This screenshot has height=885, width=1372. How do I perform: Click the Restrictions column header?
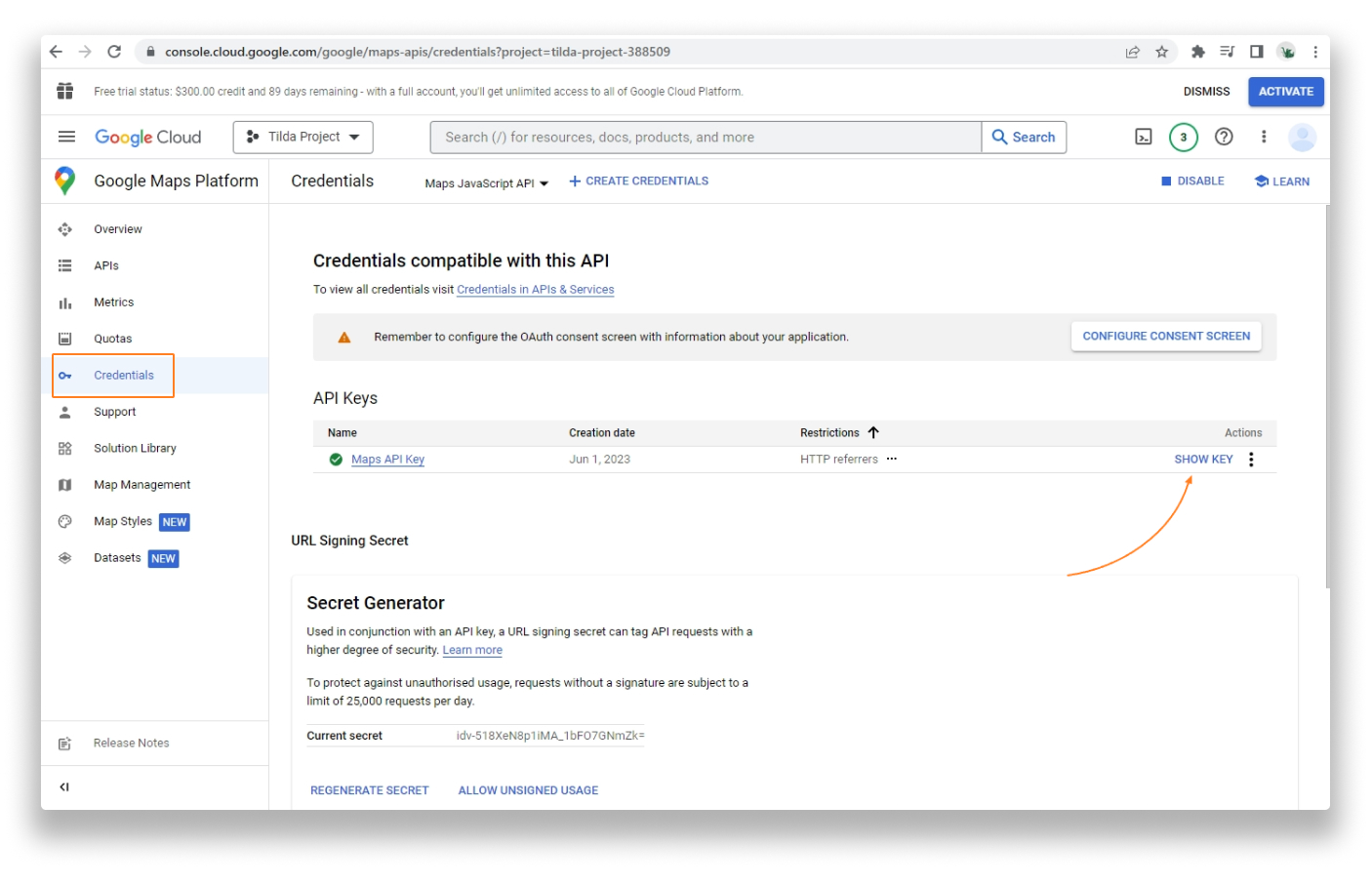coord(829,433)
